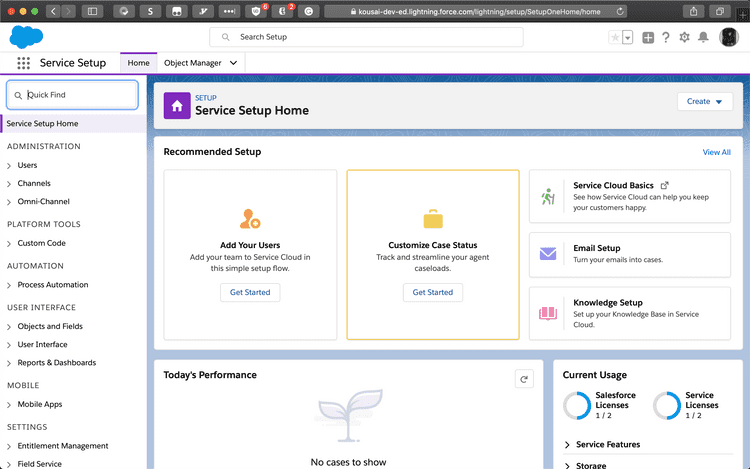Open the Email Setup tile
Screen dimensions: 750x469
[x=631, y=253]
